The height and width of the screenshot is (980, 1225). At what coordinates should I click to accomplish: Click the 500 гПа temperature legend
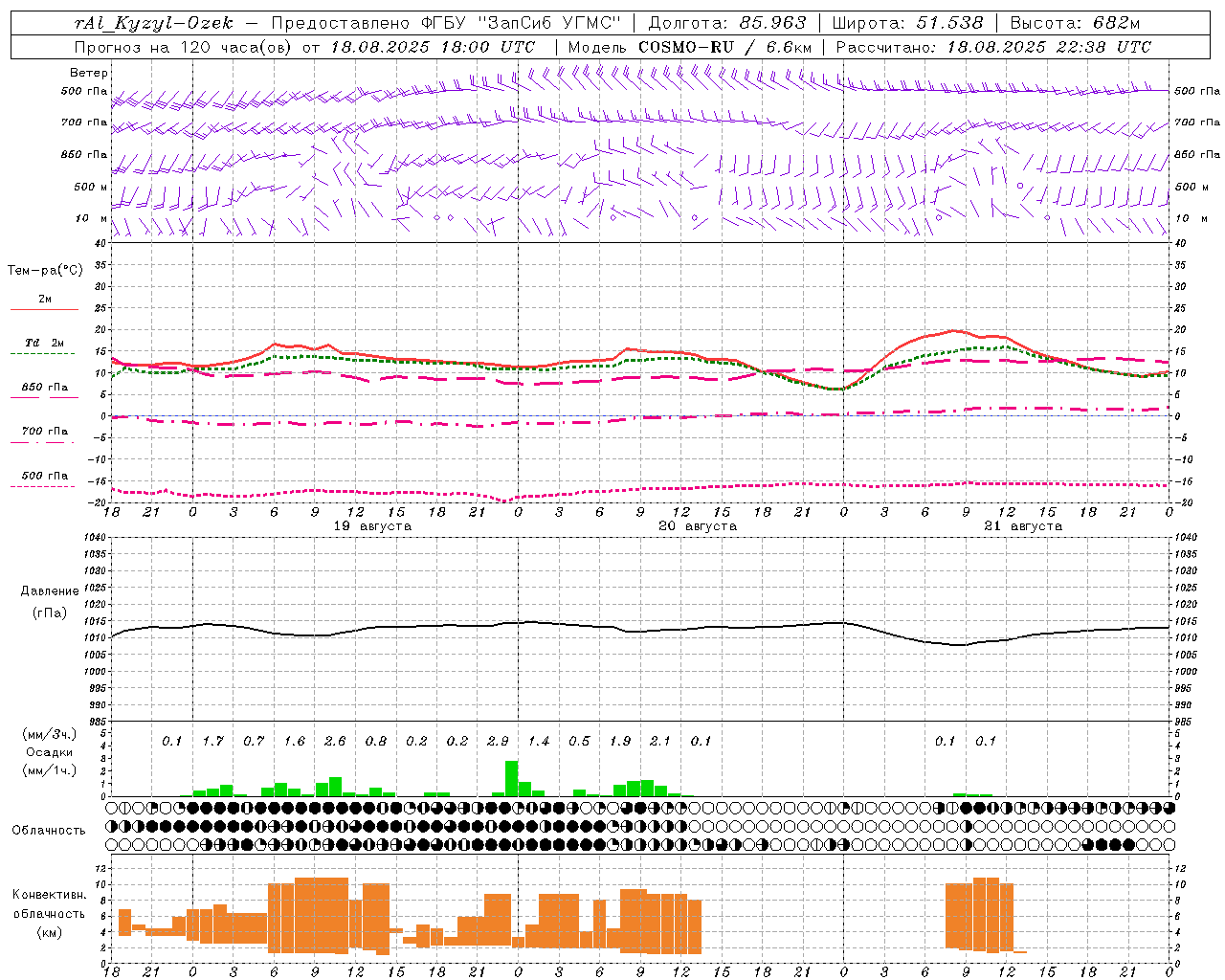tap(44, 479)
